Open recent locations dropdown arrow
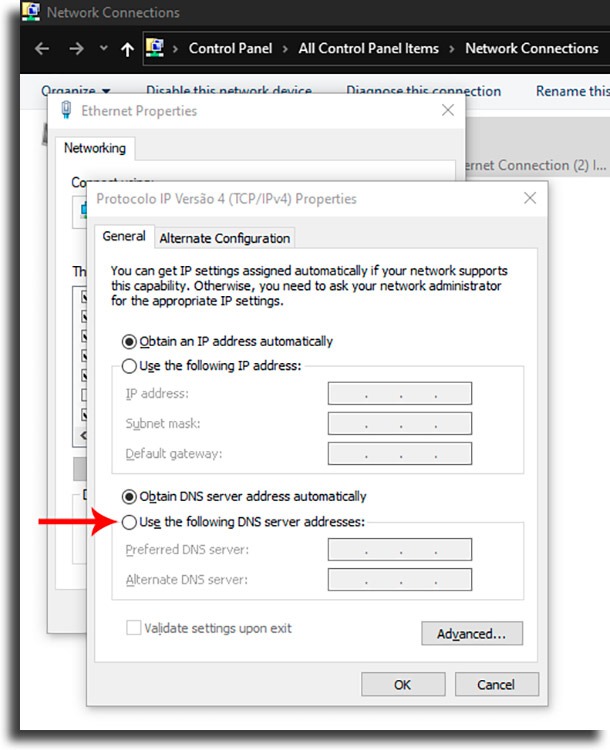Screen dimensions: 610x750 tap(103, 48)
